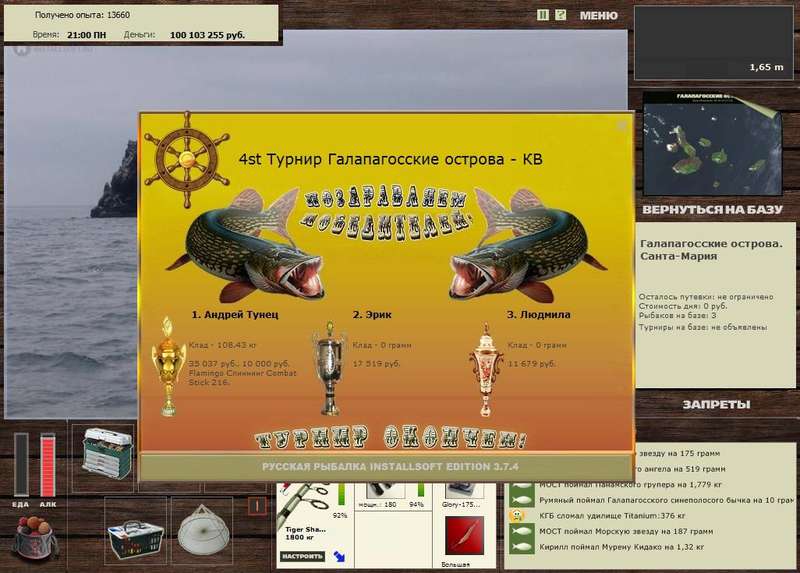Click money amount 100 103 255 руб.
The image size is (800, 573).
point(207,35)
